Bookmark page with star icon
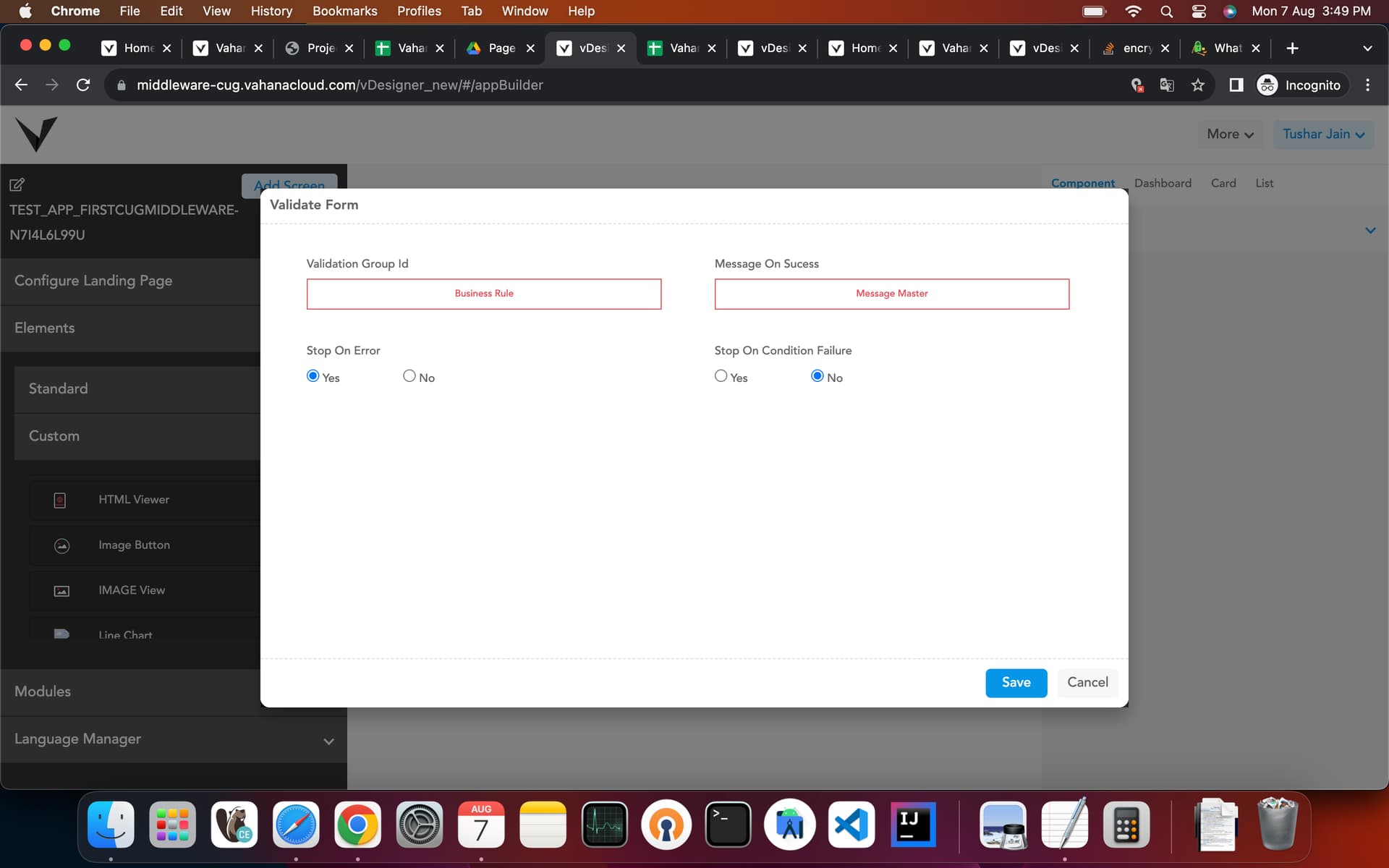Viewport: 1389px width, 868px height. tap(1198, 85)
